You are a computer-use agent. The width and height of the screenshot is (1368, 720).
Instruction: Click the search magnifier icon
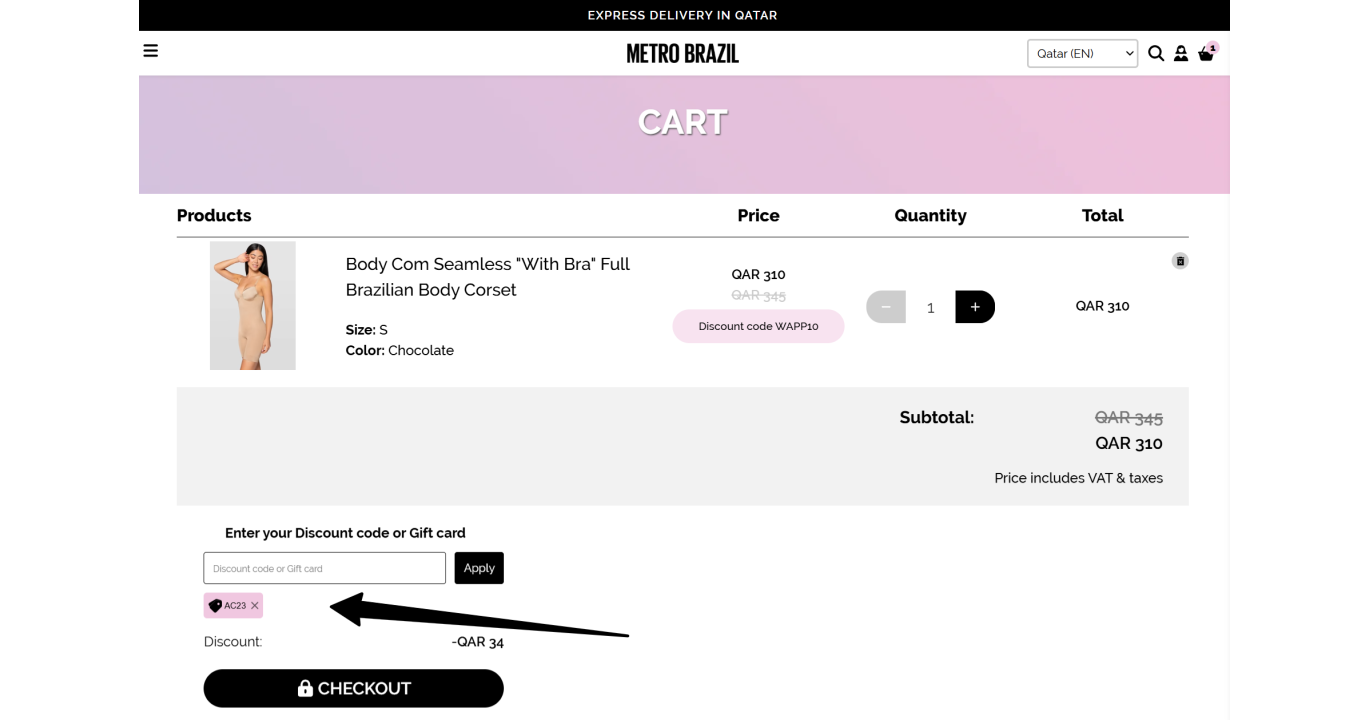click(1156, 54)
